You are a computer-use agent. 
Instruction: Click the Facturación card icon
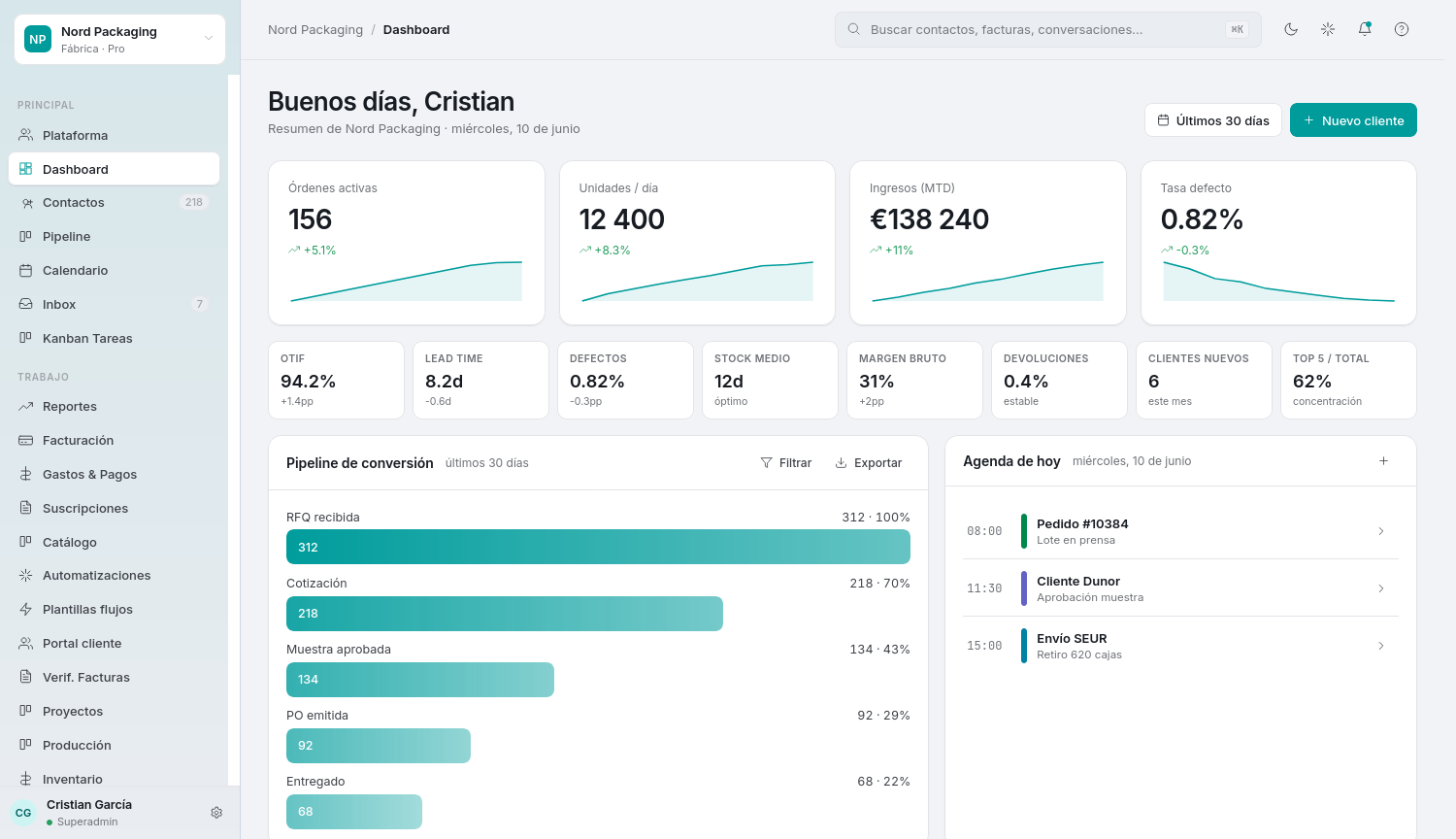26,440
